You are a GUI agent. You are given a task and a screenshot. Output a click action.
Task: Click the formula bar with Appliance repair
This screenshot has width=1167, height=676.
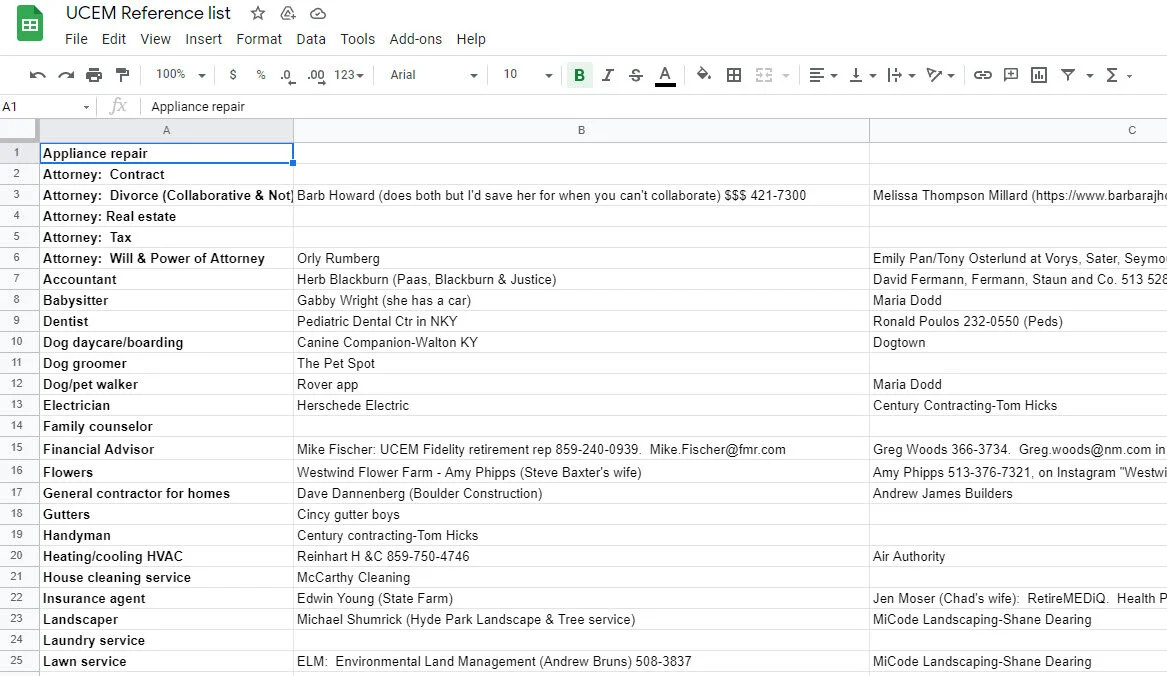point(655,106)
